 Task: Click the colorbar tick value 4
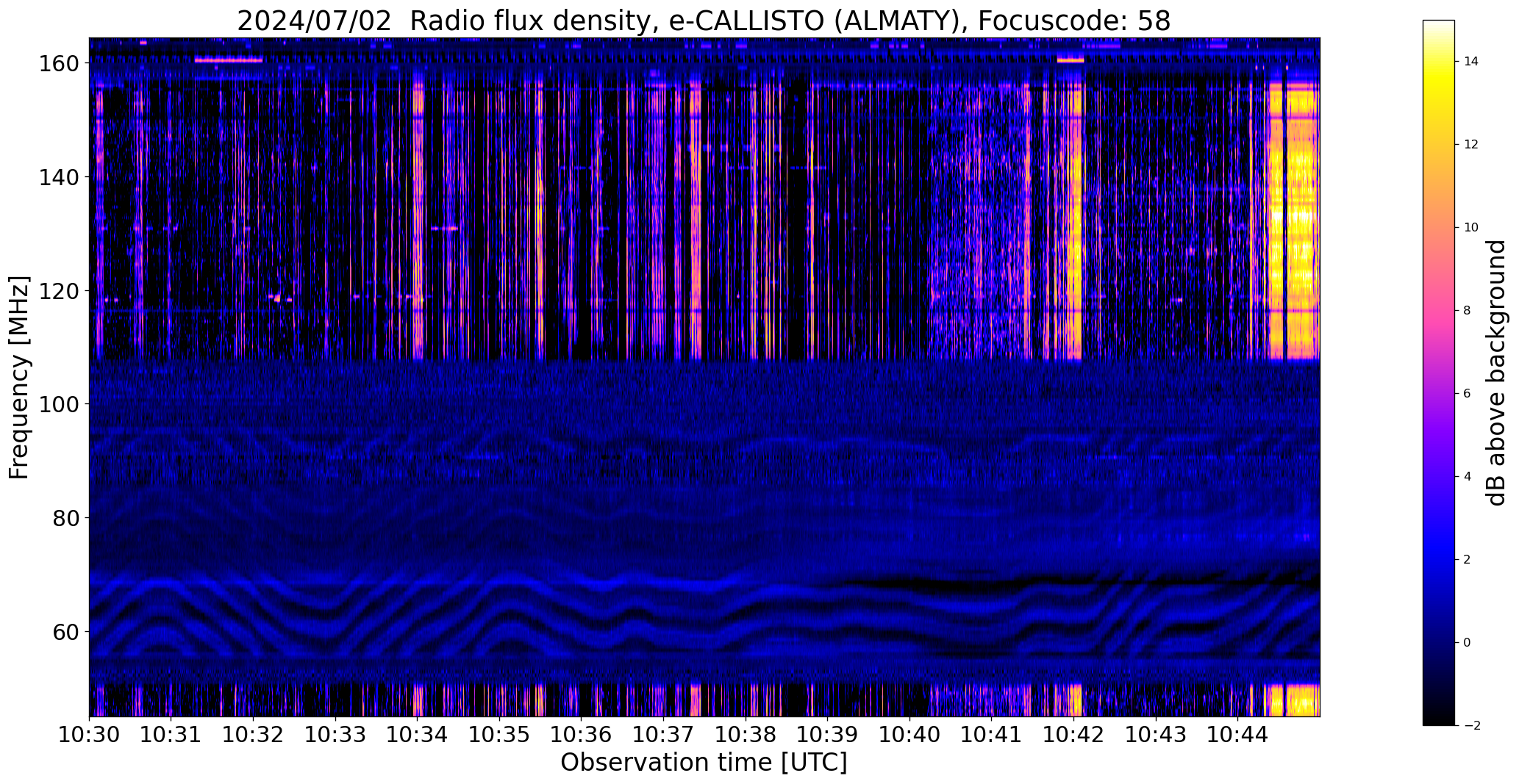(1467, 477)
